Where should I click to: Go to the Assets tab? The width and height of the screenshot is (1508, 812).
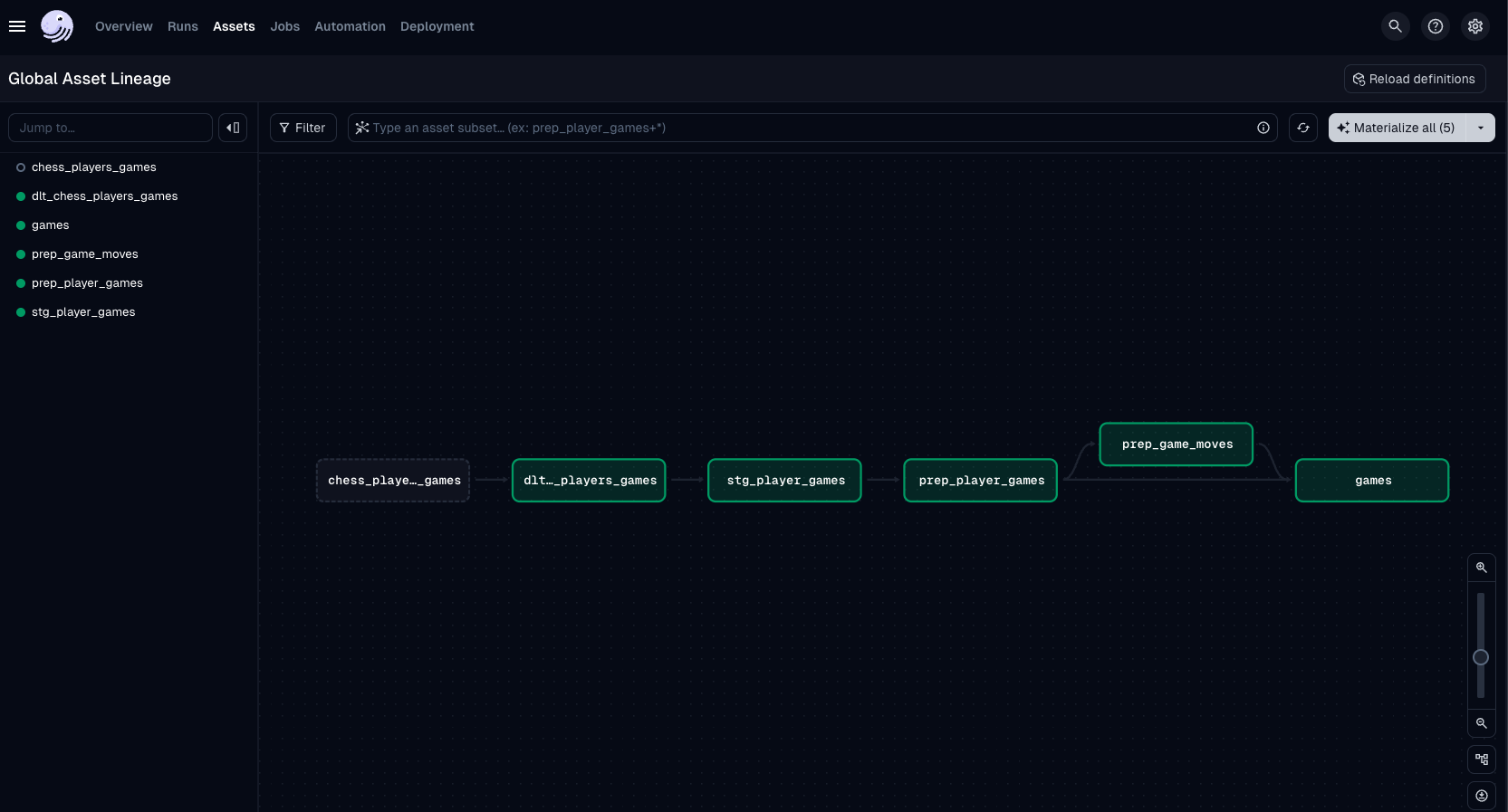pos(234,26)
